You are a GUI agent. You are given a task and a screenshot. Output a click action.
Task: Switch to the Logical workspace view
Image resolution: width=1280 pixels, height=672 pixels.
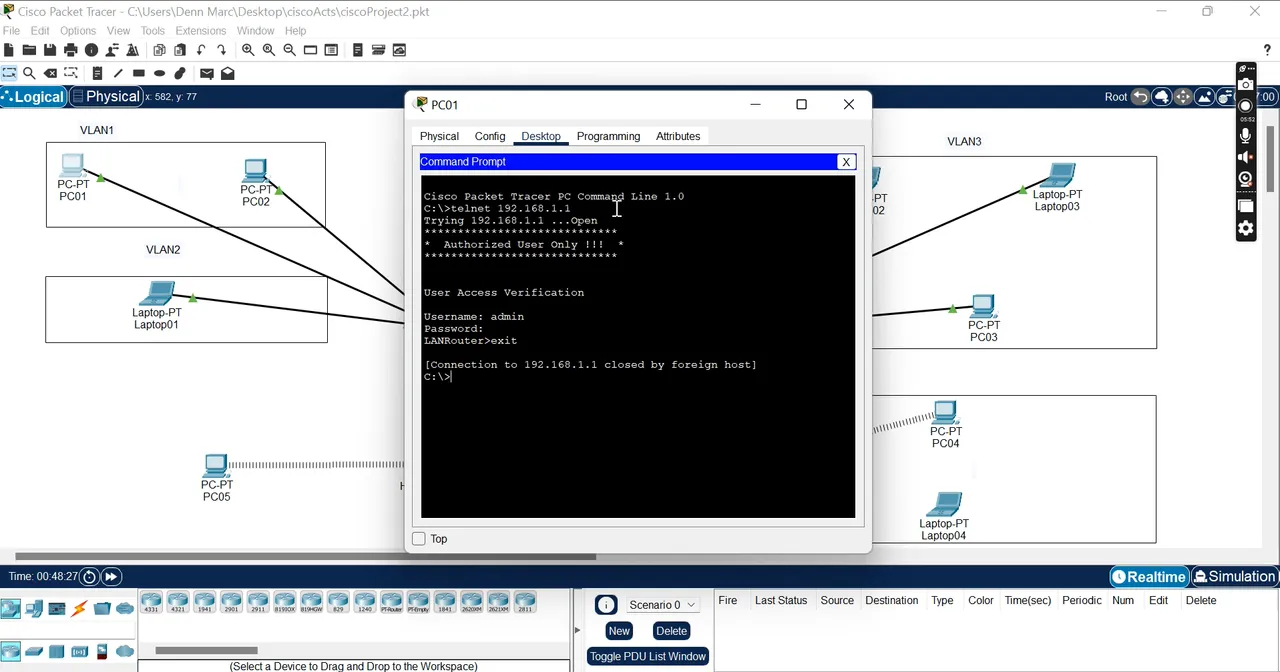point(33,97)
